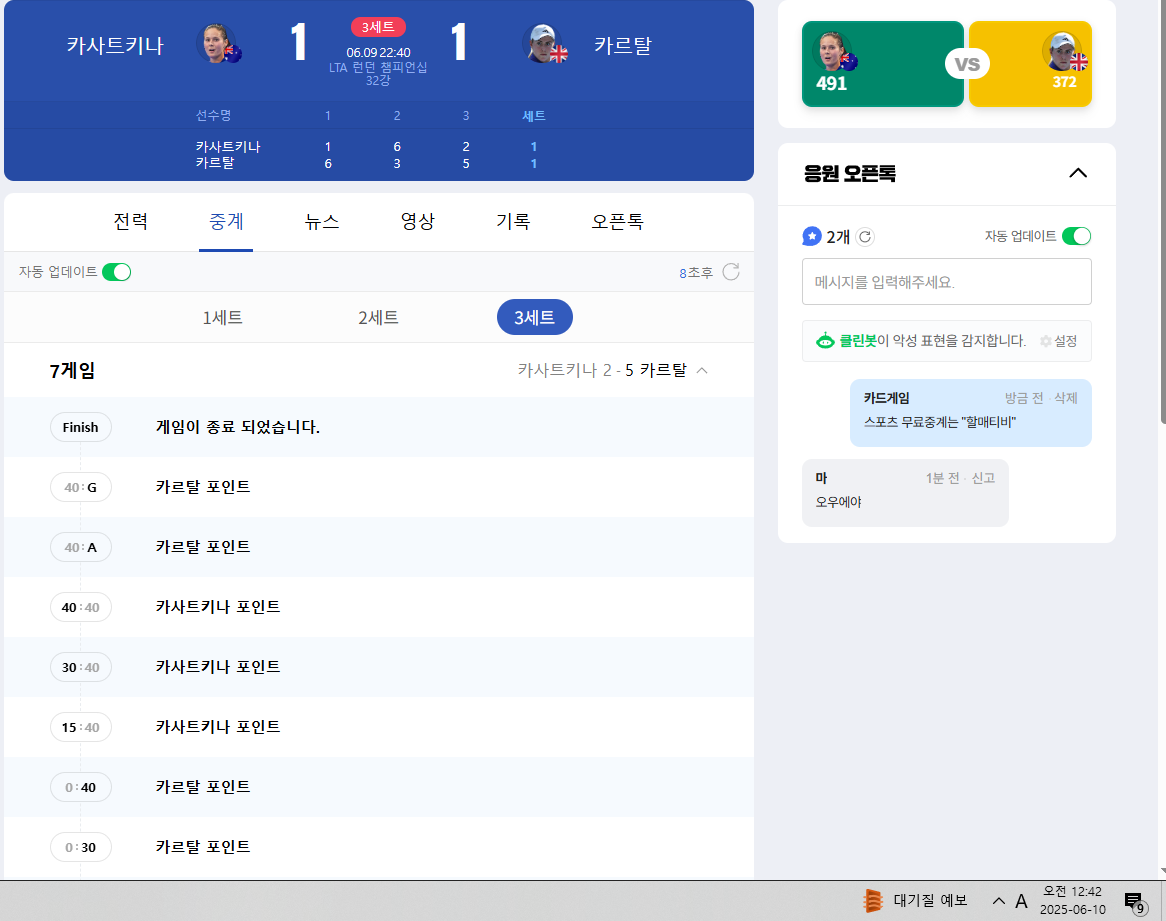Viewport: 1166px width, 921px height.
Task: Click 카르탈 player photo in scoreboard
Action: (543, 44)
